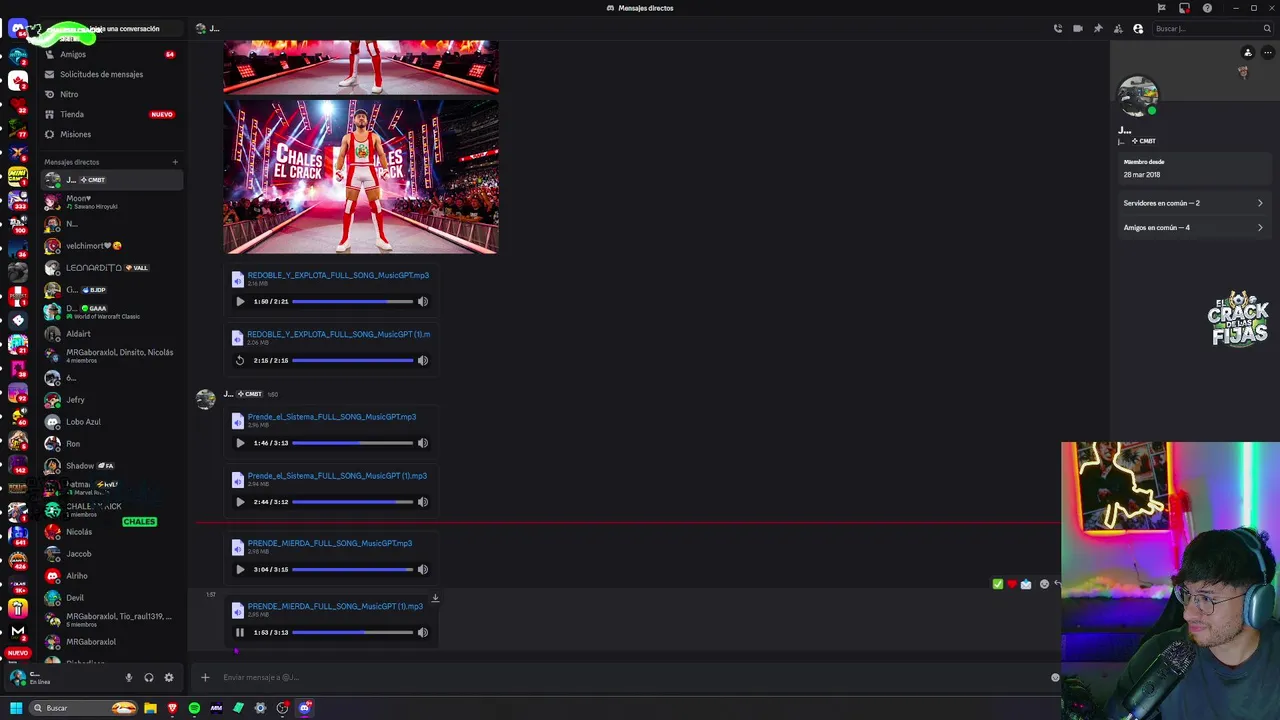Toggle microphone mute in user panel
This screenshot has width=1280, height=720.
coord(128,677)
